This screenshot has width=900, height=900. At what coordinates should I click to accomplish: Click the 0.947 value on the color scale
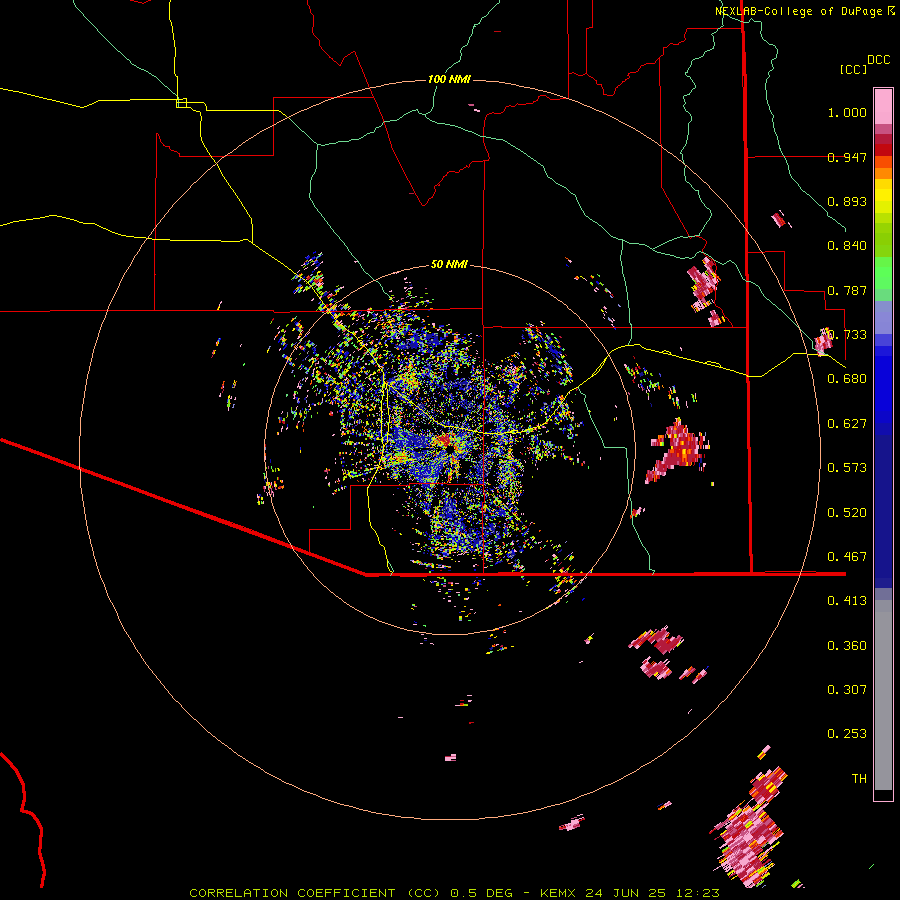[x=847, y=157]
